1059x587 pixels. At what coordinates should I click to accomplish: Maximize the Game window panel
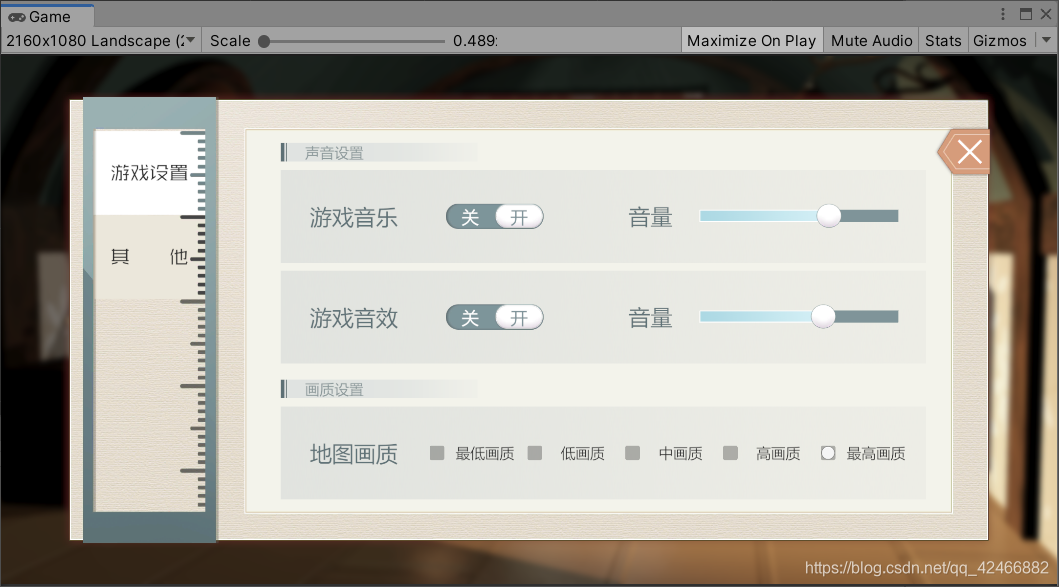[x=1026, y=14]
